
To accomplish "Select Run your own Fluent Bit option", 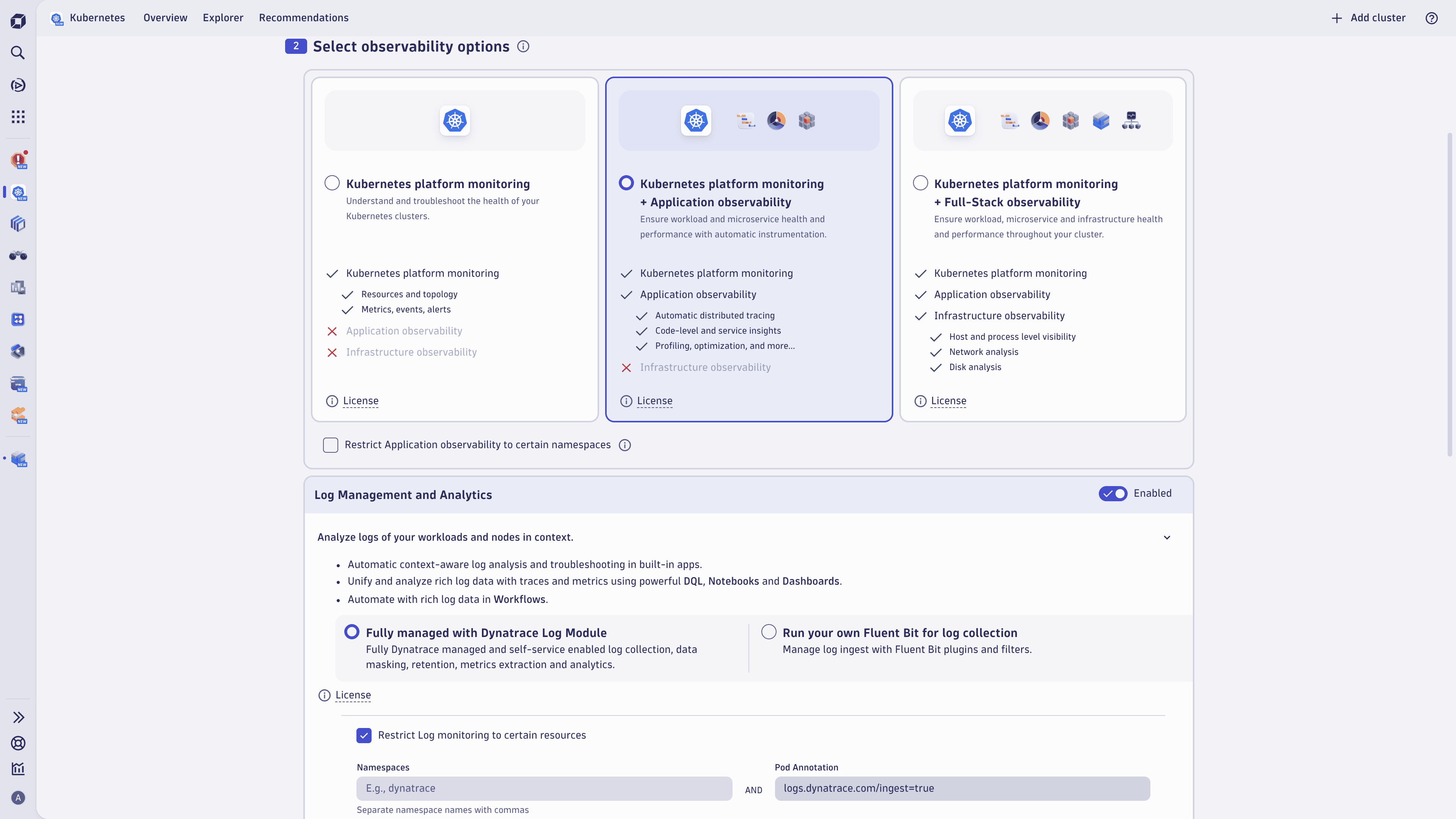I will [769, 632].
